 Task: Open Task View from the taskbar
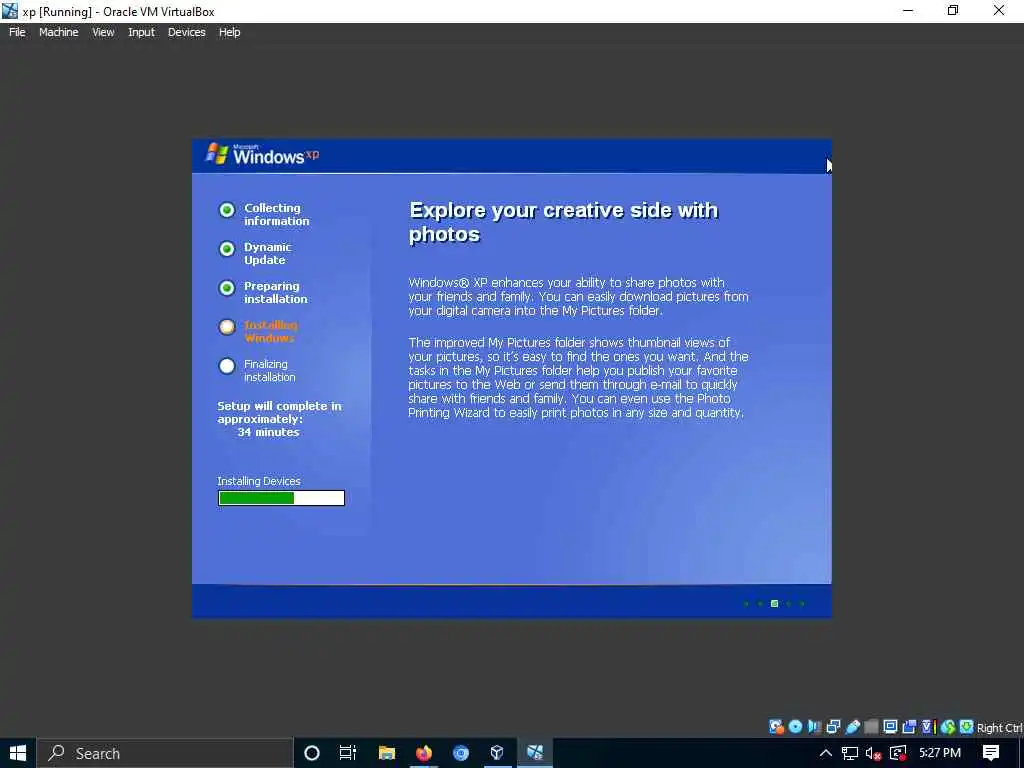point(348,753)
